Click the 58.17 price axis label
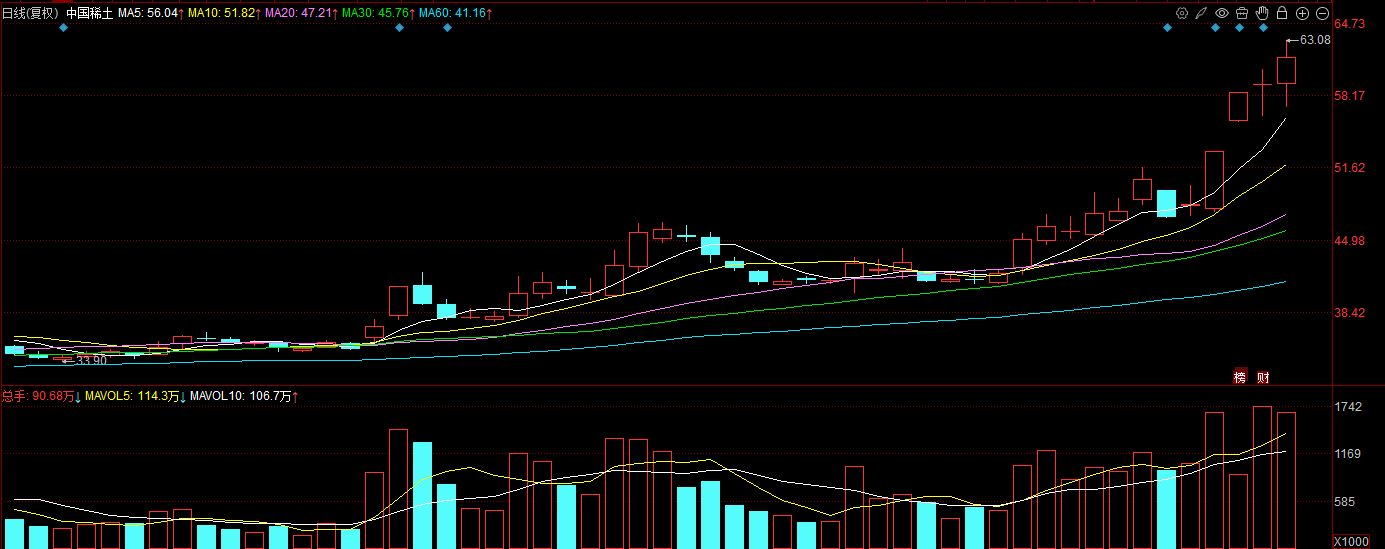Screen dimensions: 1385x549 [x=1351, y=96]
